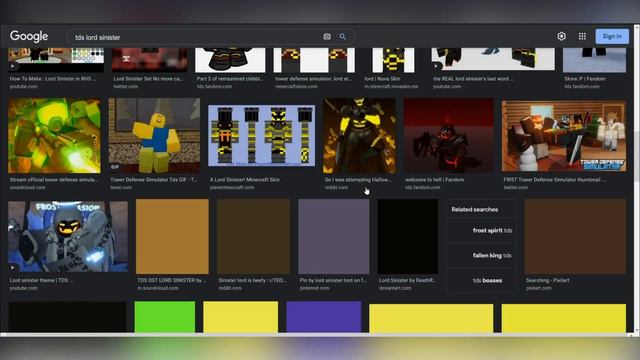Click the black and yellow armored figure thumbnail
Viewport: 640px width, 360px height.
tap(359, 136)
